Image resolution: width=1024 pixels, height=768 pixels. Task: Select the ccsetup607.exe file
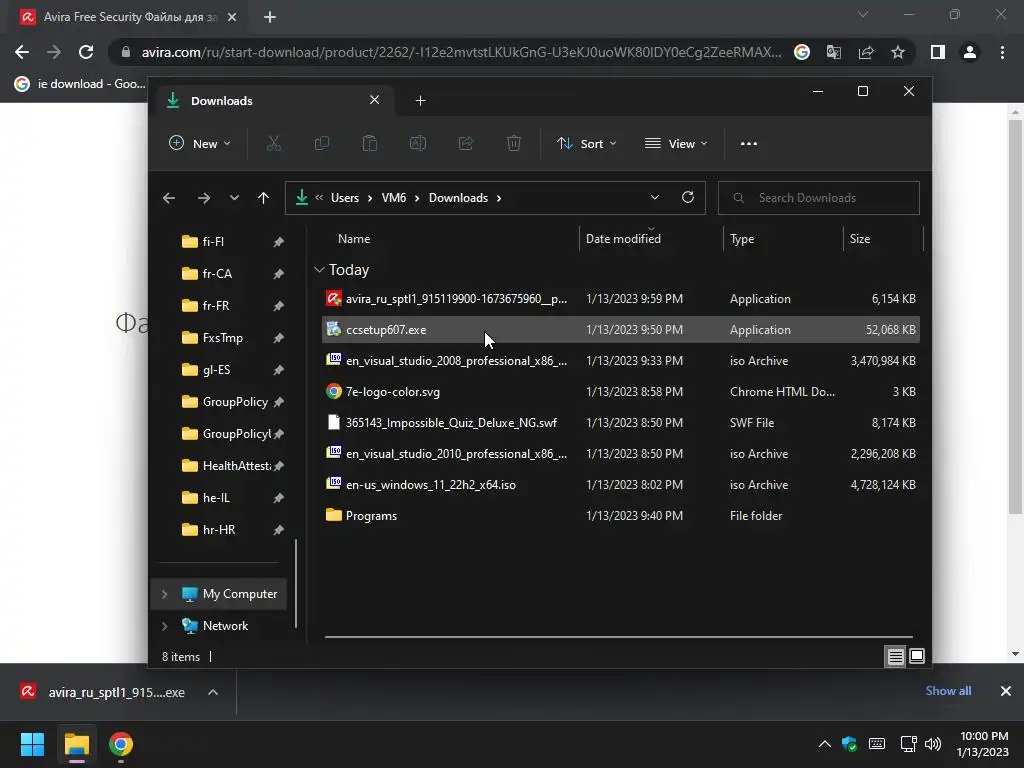point(620,330)
